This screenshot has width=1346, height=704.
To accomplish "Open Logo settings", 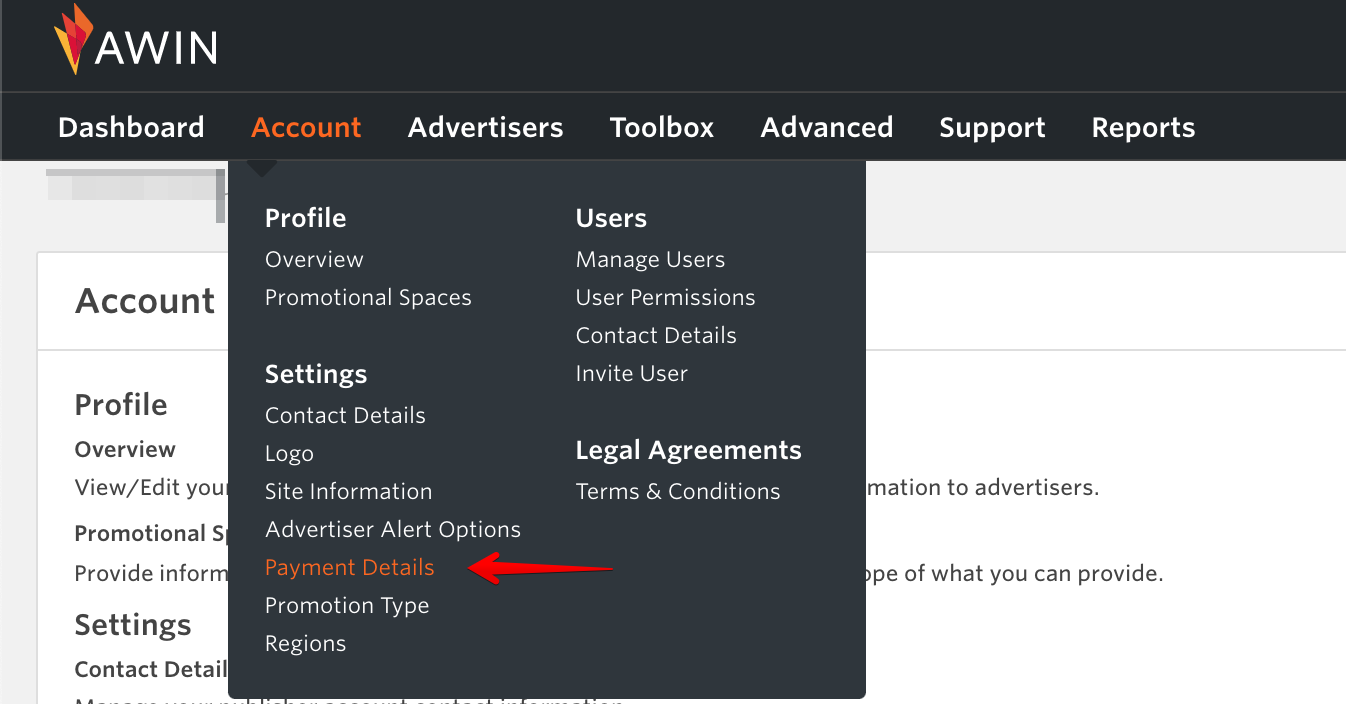I will click(x=289, y=454).
